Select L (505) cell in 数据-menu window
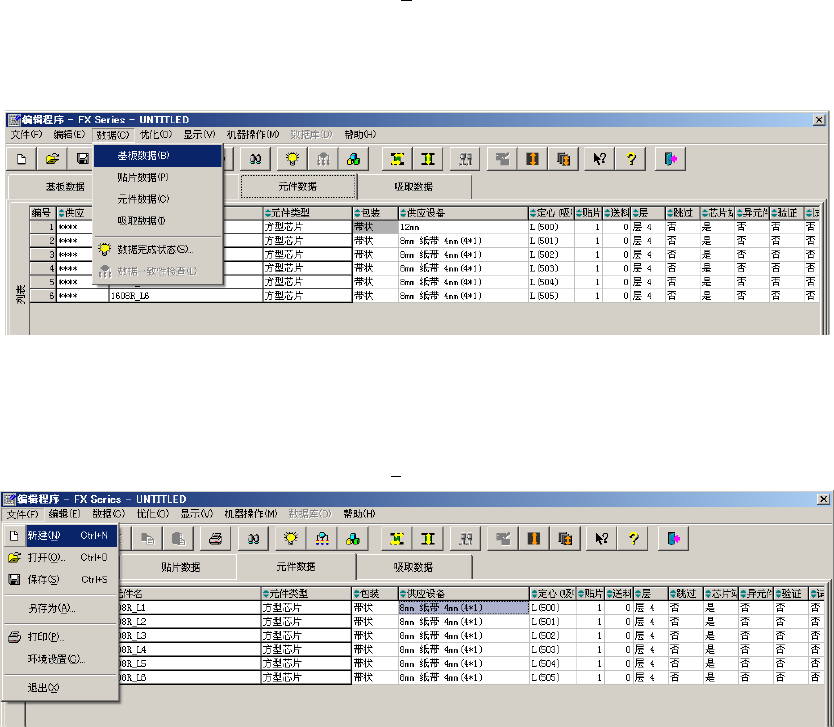Viewport: 834px width, 727px height. click(x=551, y=296)
